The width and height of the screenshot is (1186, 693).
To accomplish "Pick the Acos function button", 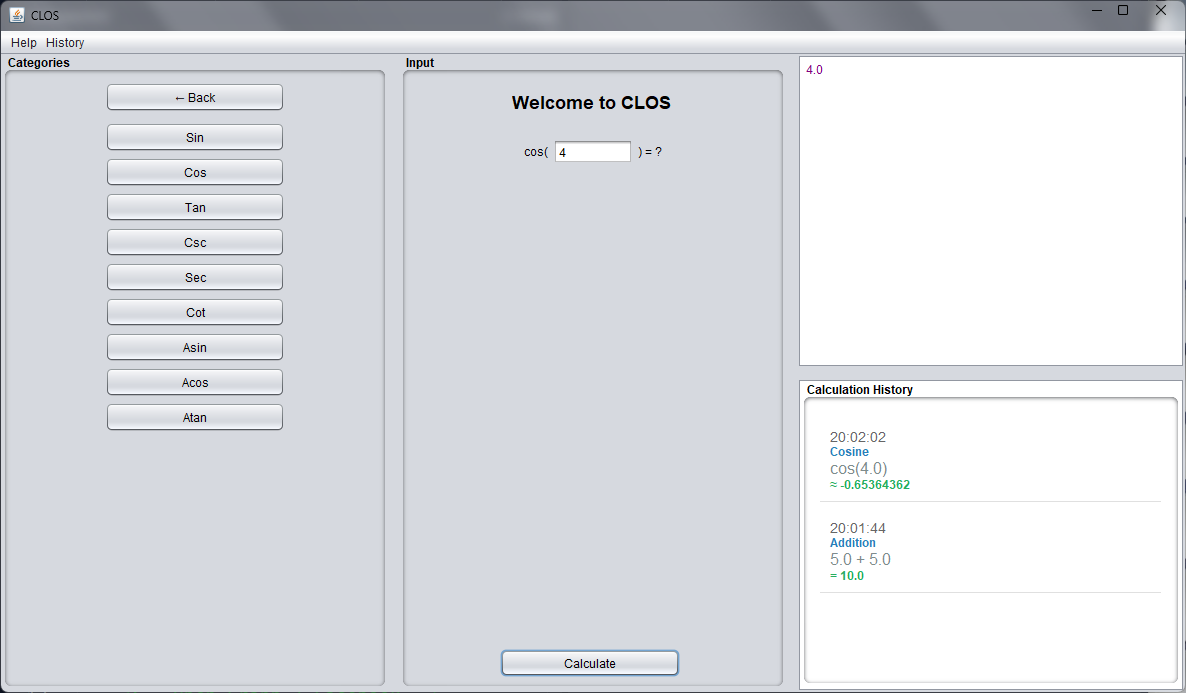I will (195, 382).
